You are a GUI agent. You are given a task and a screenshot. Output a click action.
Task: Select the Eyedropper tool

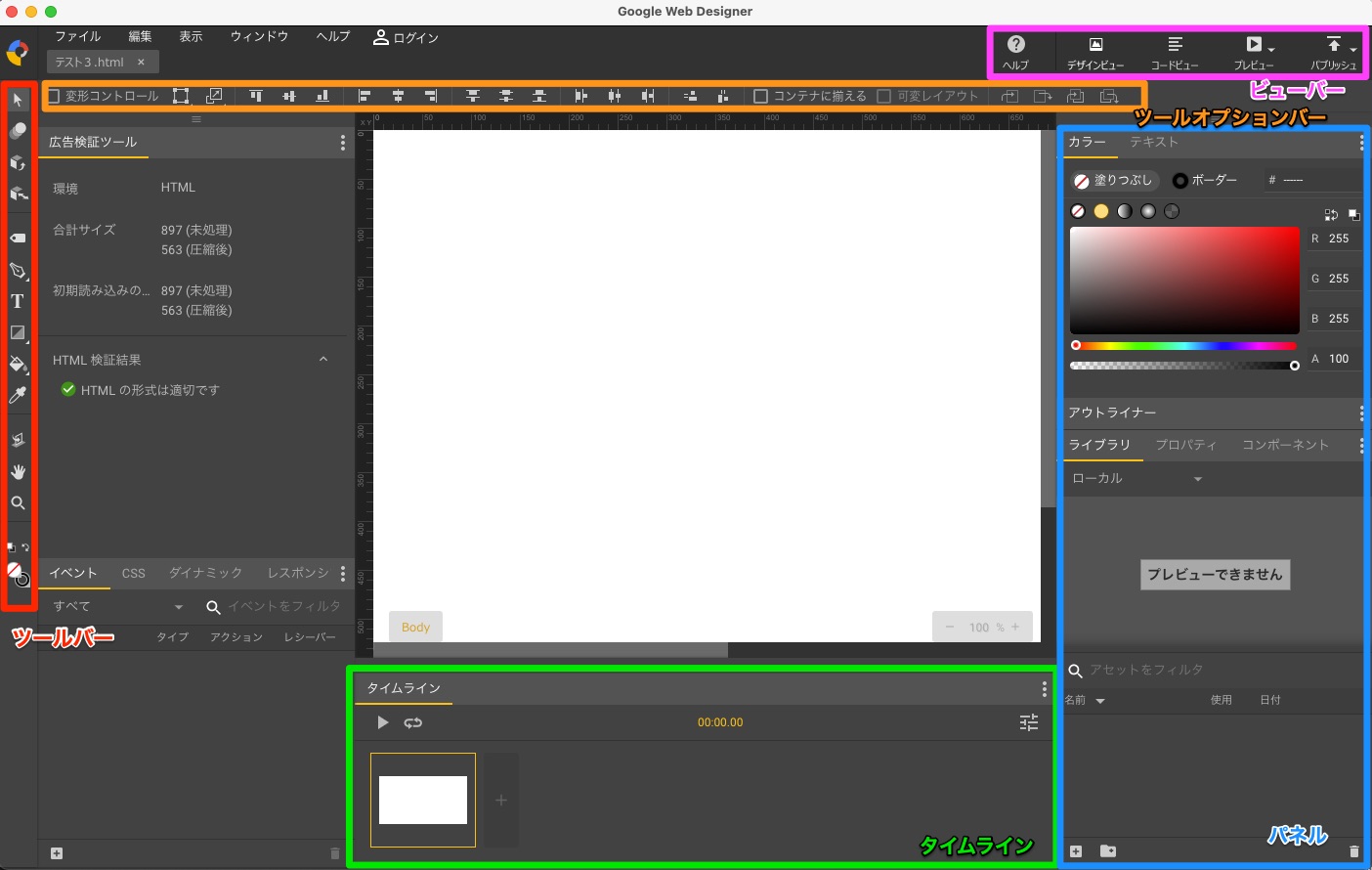[18, 395]
